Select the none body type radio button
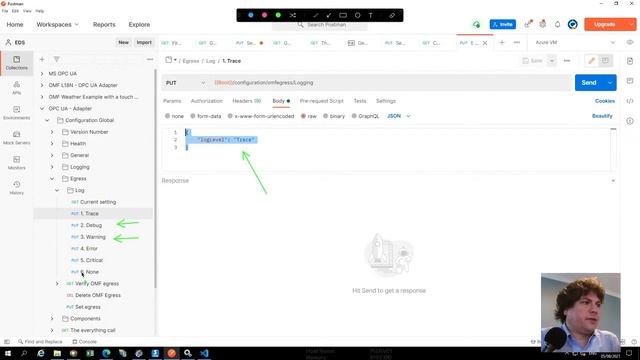The height and width of the screenshot is (360, 640). point(167,116)
